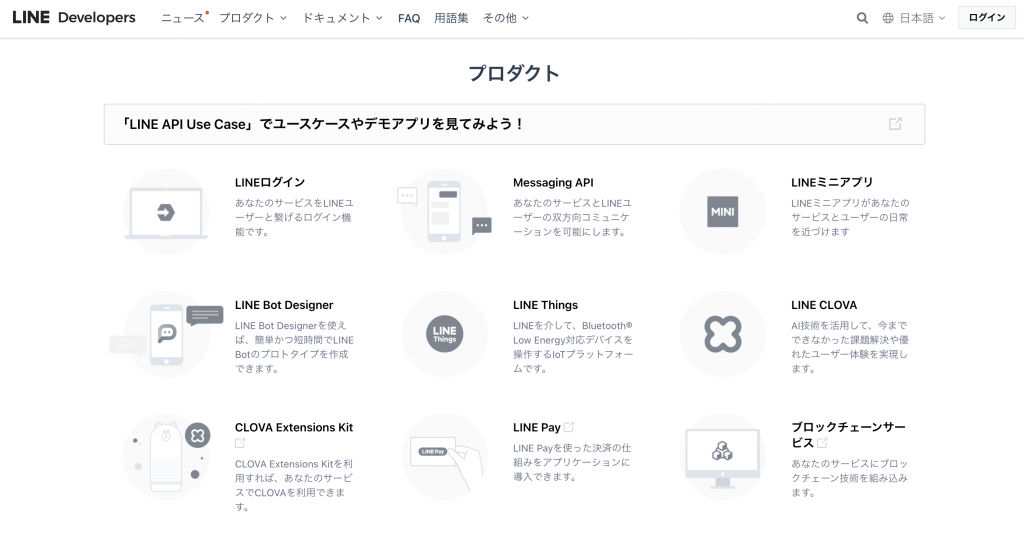Open the FAQ menu item

(x=409, y=18)
